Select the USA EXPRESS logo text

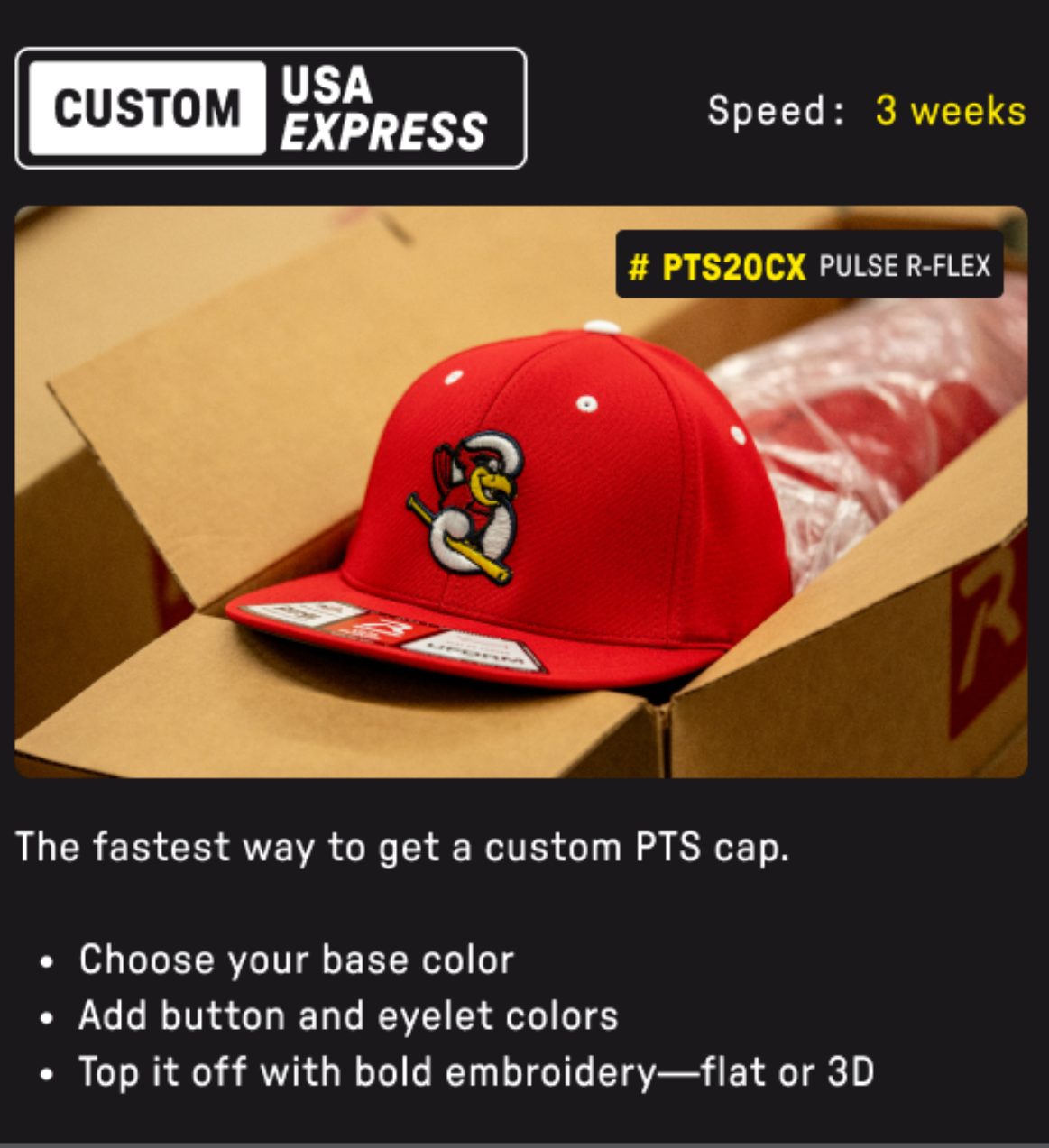tap(383, 108)
